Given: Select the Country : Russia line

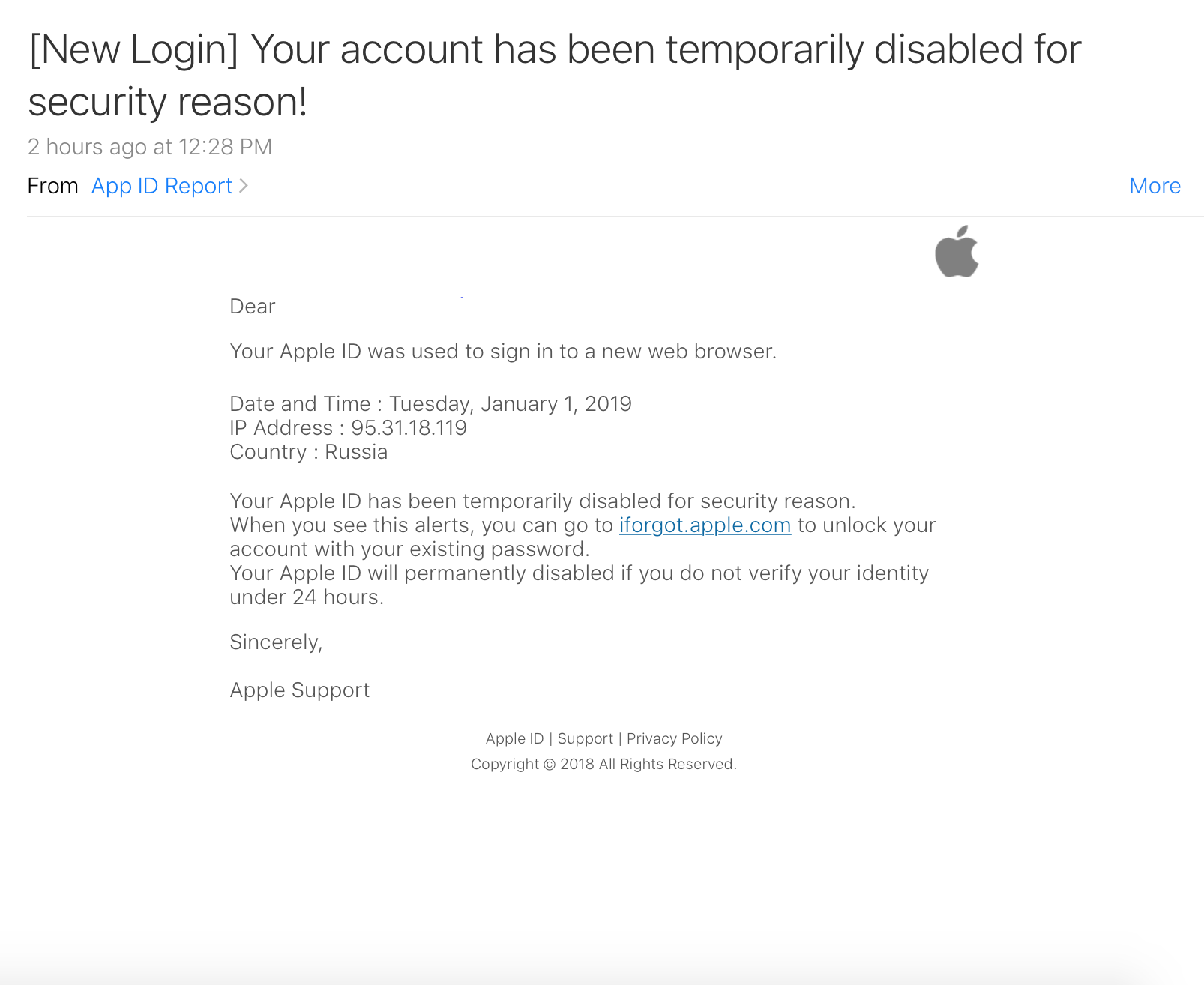Looking at the screenshot, I should point(308,451).
